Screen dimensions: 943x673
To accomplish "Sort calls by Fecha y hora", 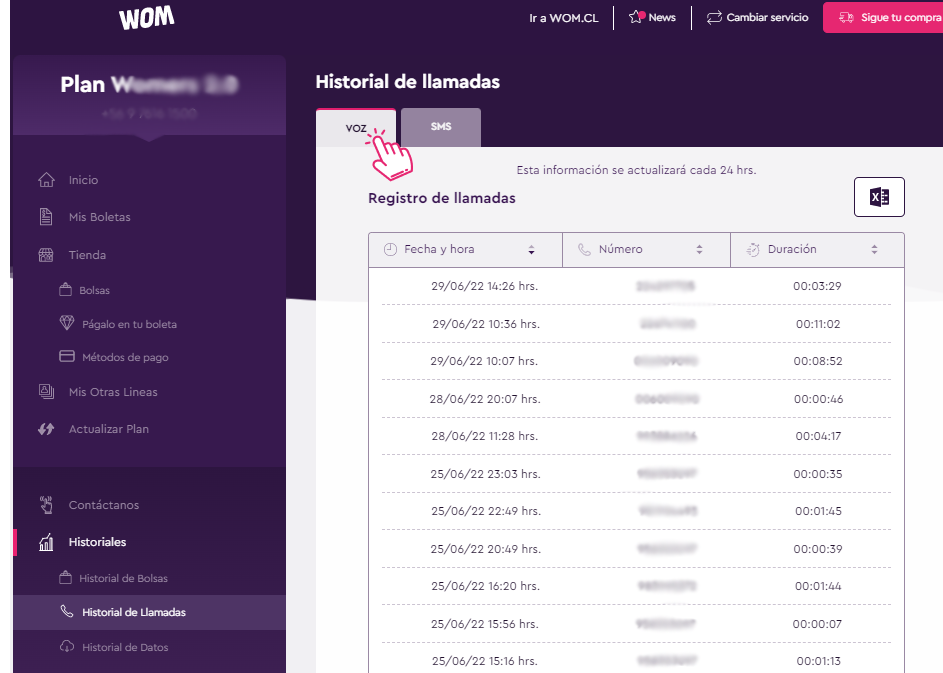I will (531, 250).
